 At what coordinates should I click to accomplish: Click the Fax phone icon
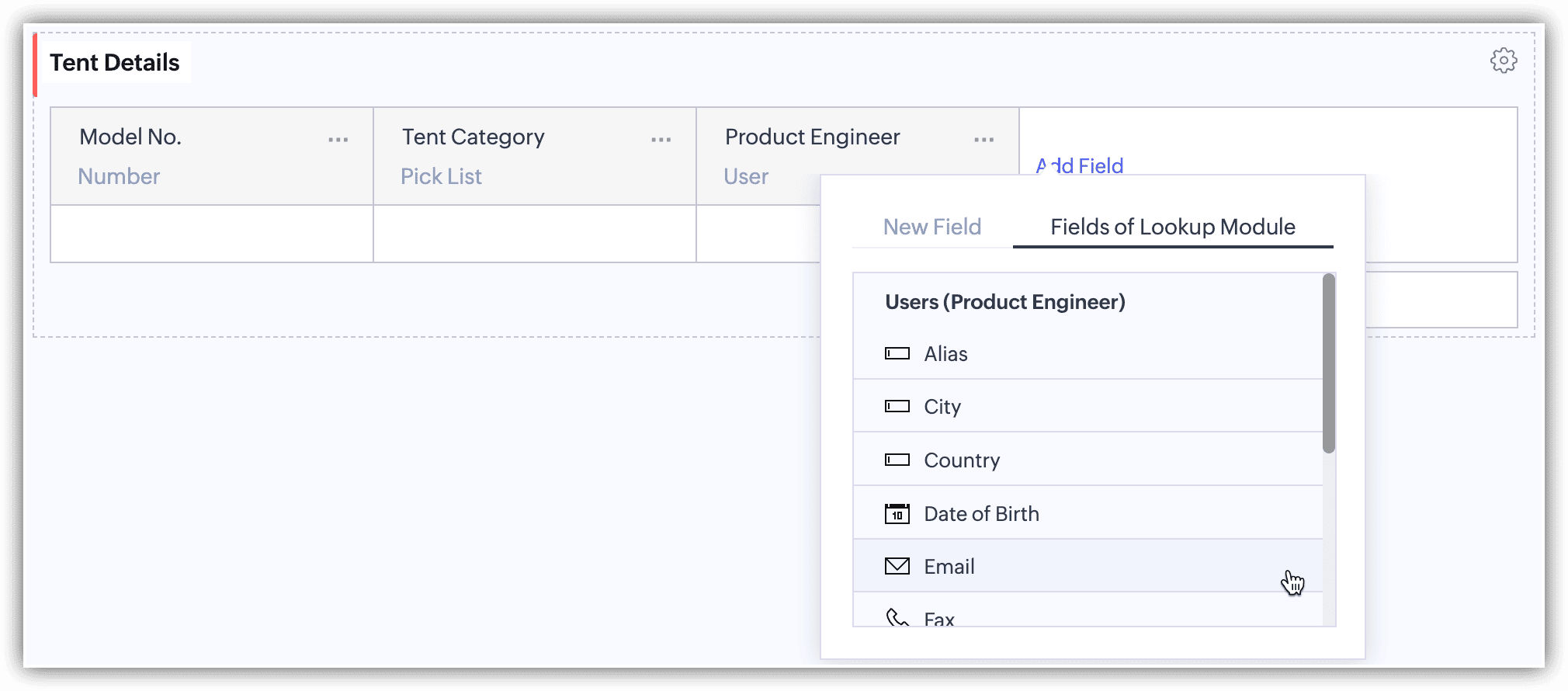pyautogui.click(x=897, y=618)
